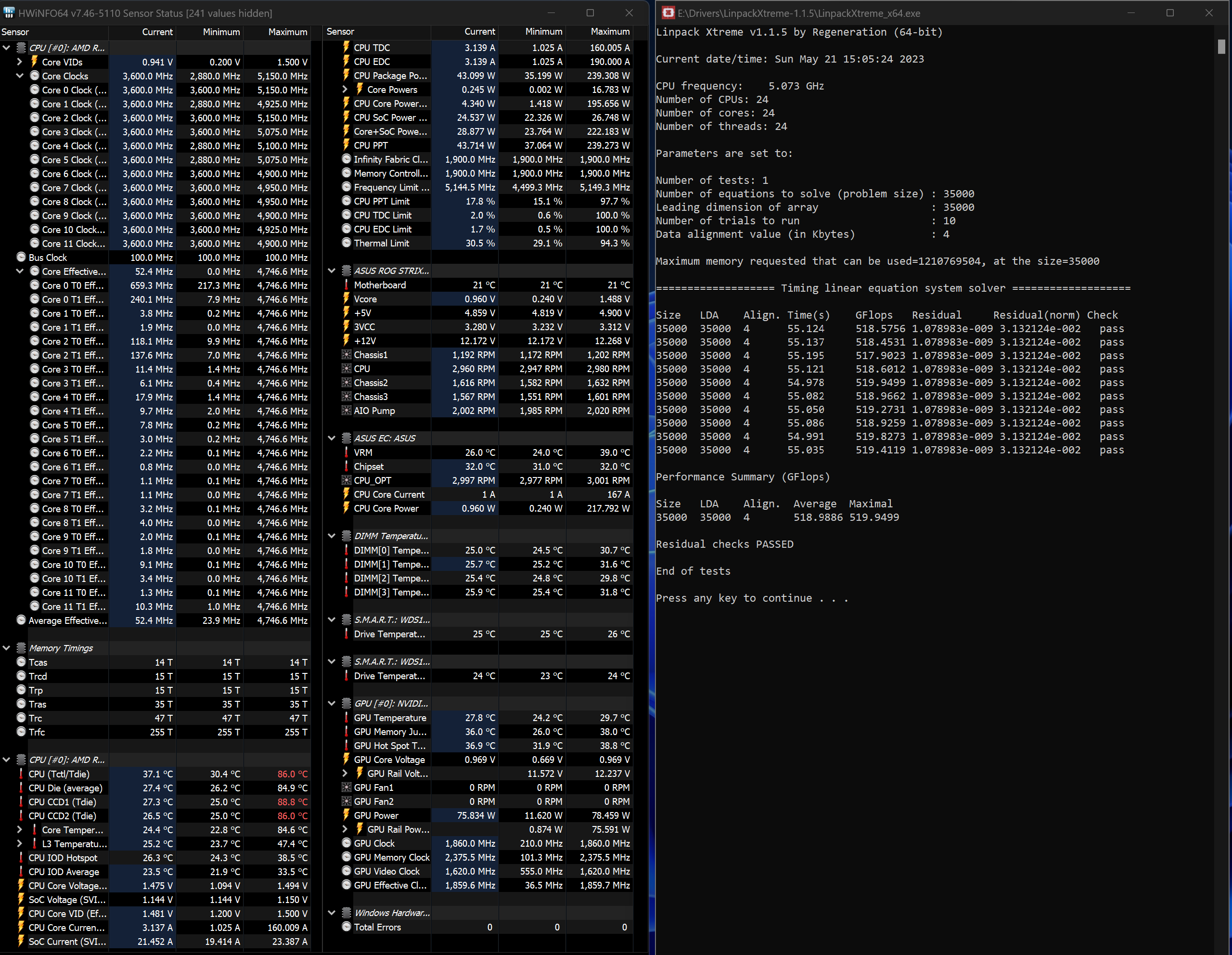Click the Vcore bolt icon
The width and height of the screenshot is (1232, 955).
click(346, 298)
